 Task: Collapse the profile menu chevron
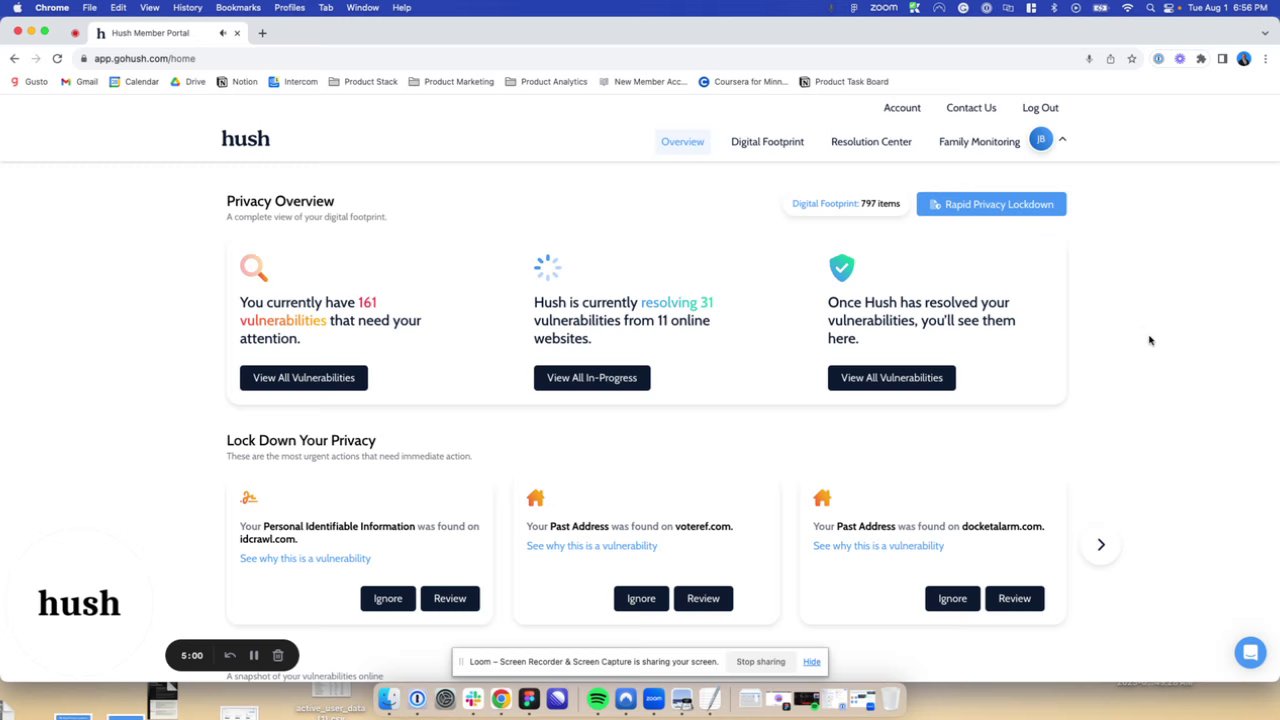point(1063,140)
